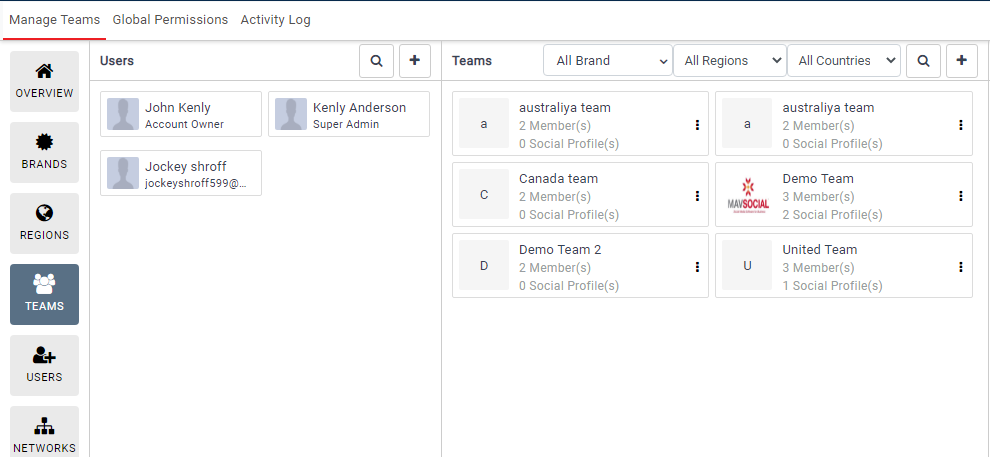Select user John Kenly card
This screenshot has height=457, width=990.
tap(181, 115)
